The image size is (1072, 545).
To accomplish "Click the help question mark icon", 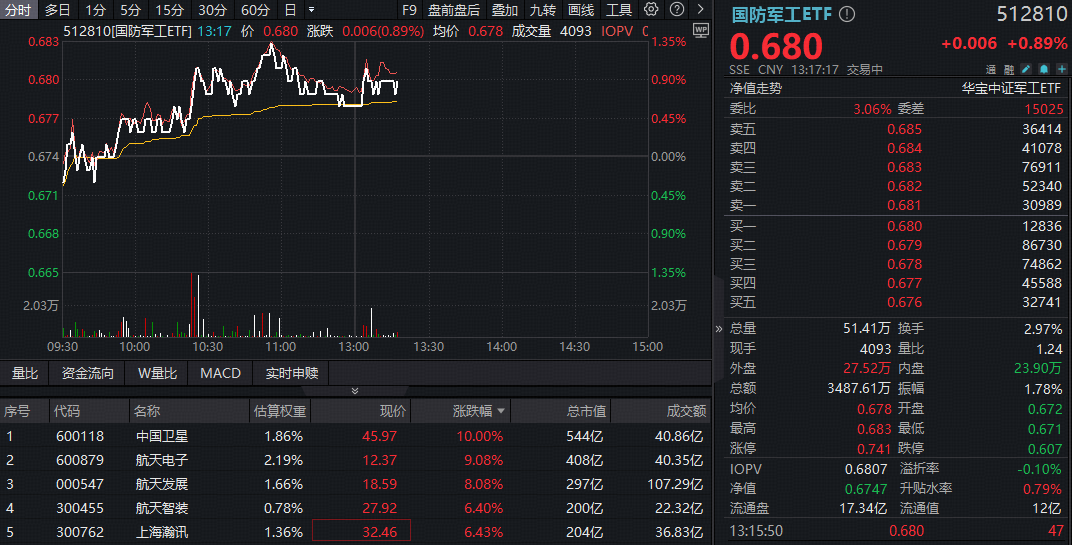I will point(677,10).
